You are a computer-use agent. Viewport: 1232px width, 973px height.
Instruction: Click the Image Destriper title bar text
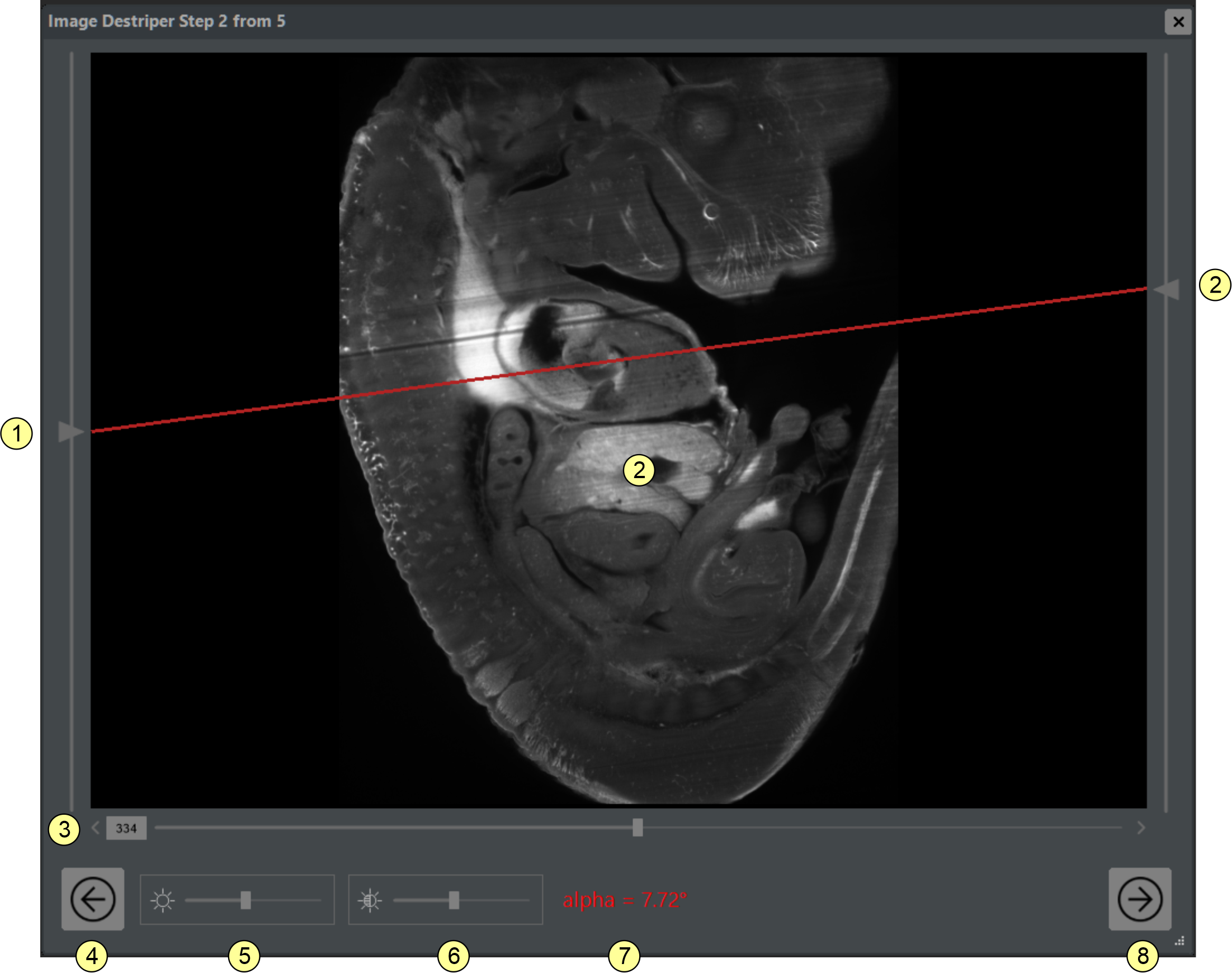pos(166,22)
